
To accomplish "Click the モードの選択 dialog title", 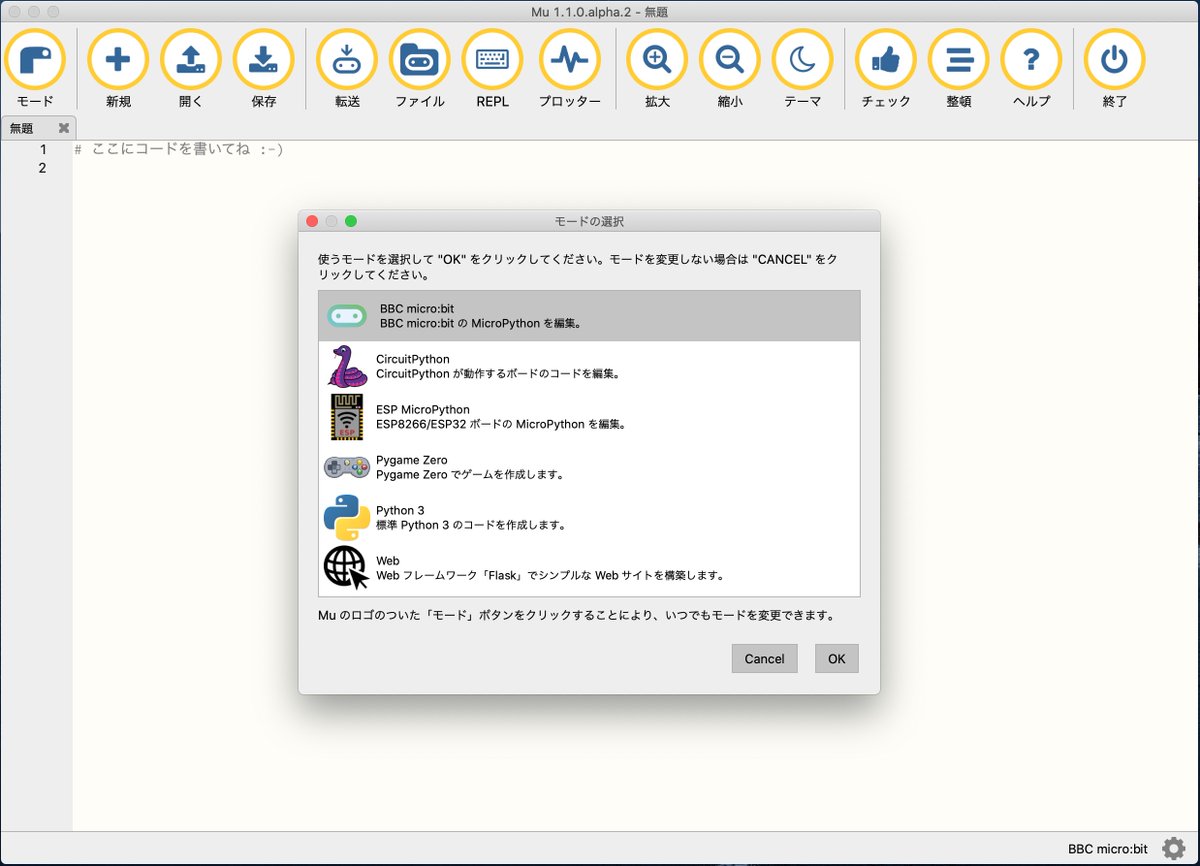I will tap(589, 221).
